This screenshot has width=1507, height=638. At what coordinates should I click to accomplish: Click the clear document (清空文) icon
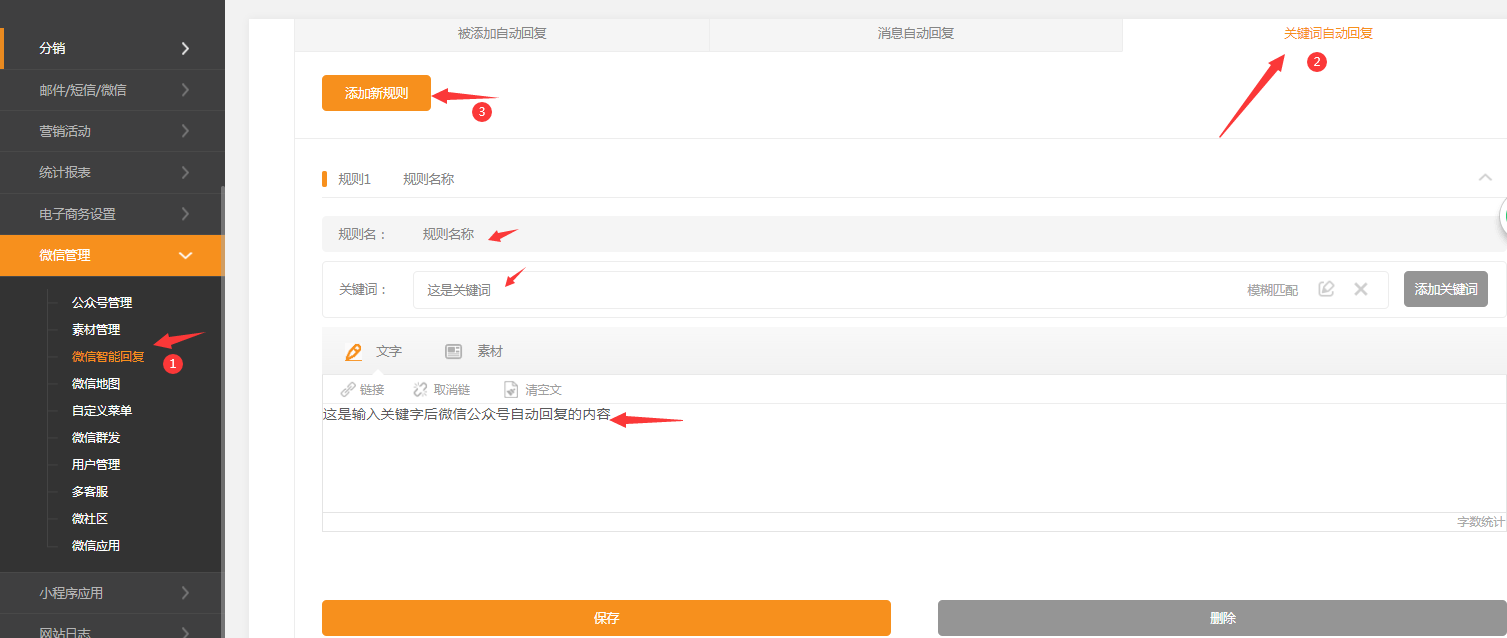pyautogui.click(x=511, y=389)
